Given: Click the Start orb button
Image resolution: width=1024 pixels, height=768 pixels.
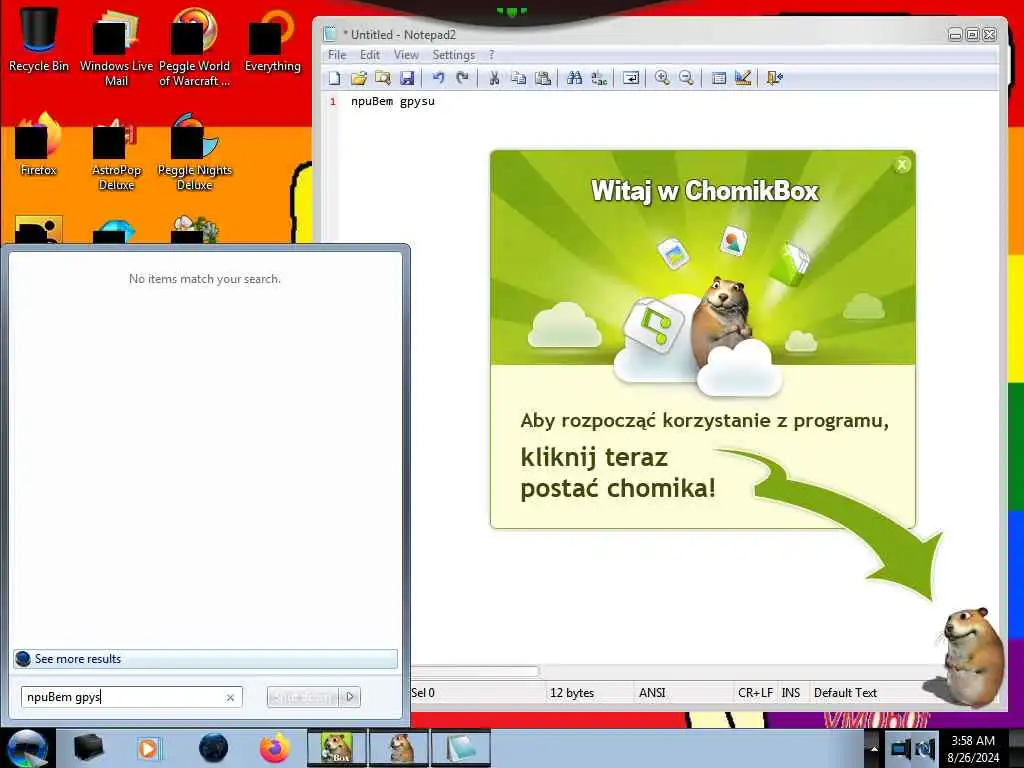Looking at the screenshot, I should click(x=26, y=748).
